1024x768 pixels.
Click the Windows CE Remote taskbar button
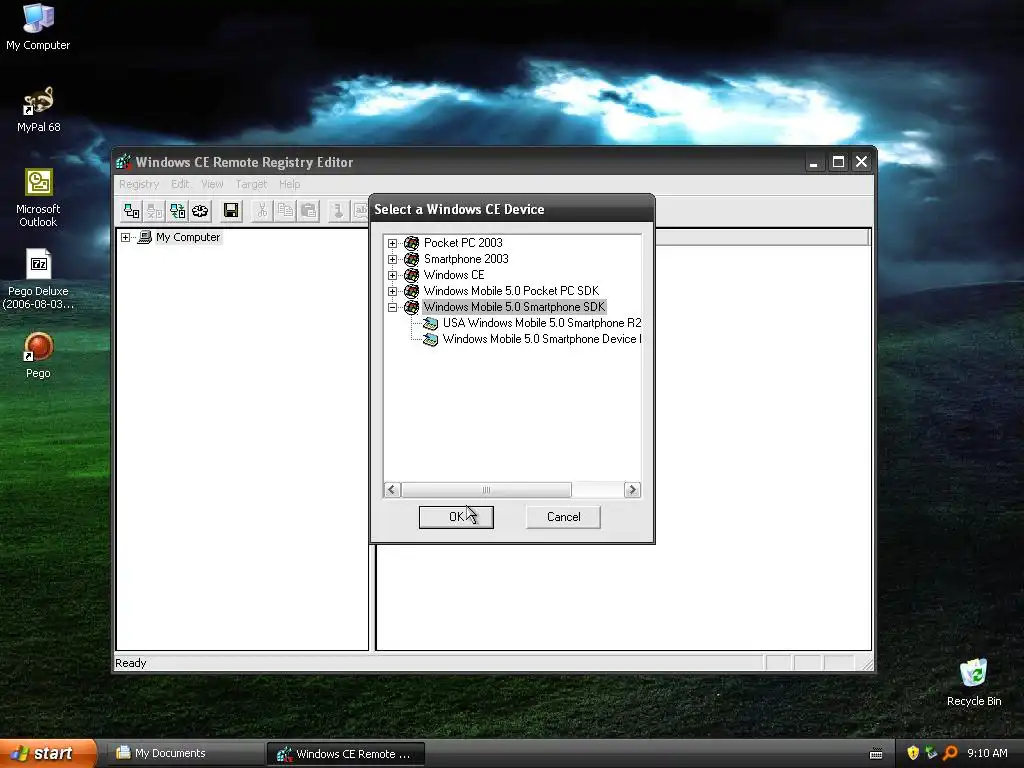(x=345, y=754)
